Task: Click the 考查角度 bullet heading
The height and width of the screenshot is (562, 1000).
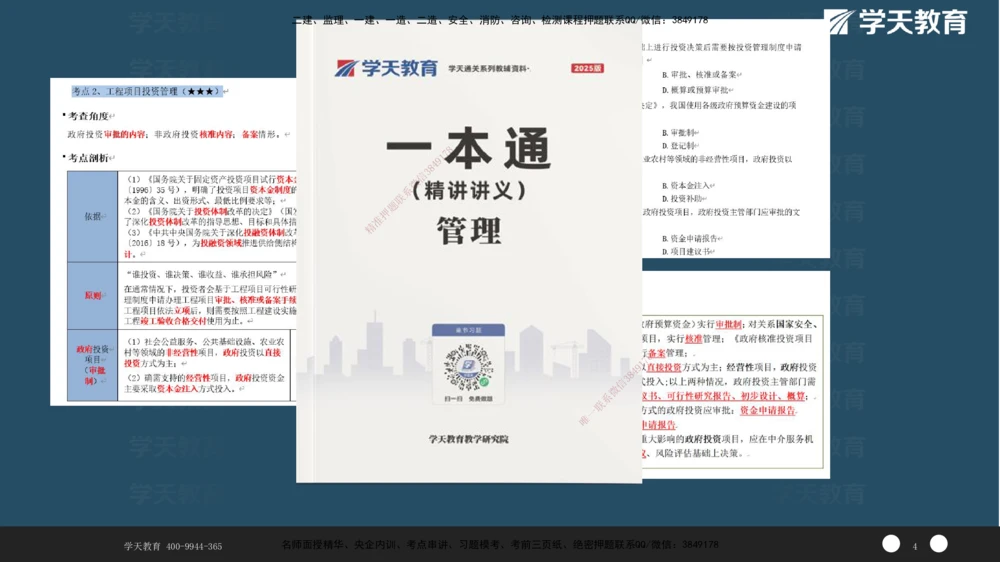Action: click(88, 116)
